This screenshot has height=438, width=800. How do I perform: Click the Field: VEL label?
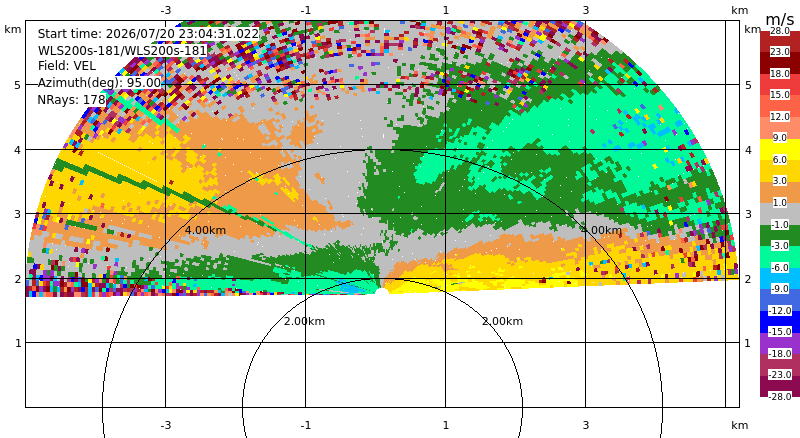click(x=67, y=66)
